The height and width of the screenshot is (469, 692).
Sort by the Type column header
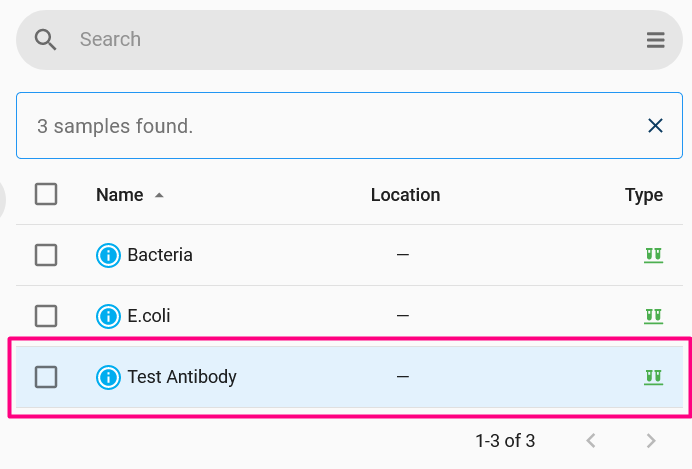pos(643,195)
